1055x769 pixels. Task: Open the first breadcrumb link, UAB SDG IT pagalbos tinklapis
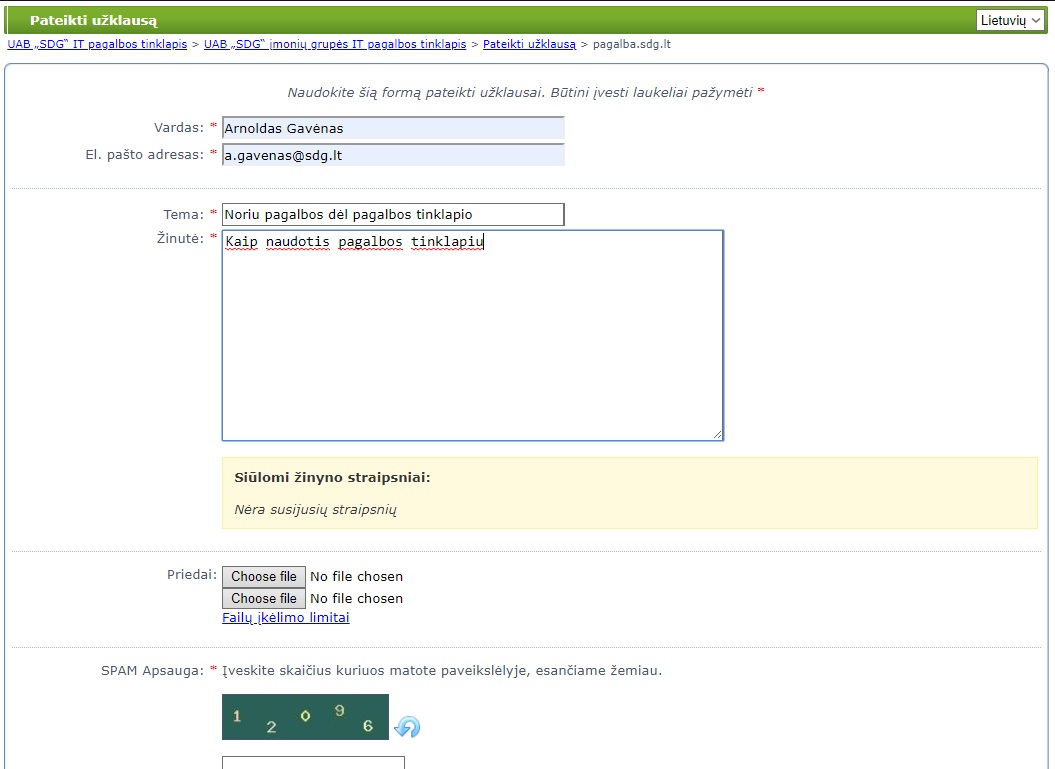97,45
